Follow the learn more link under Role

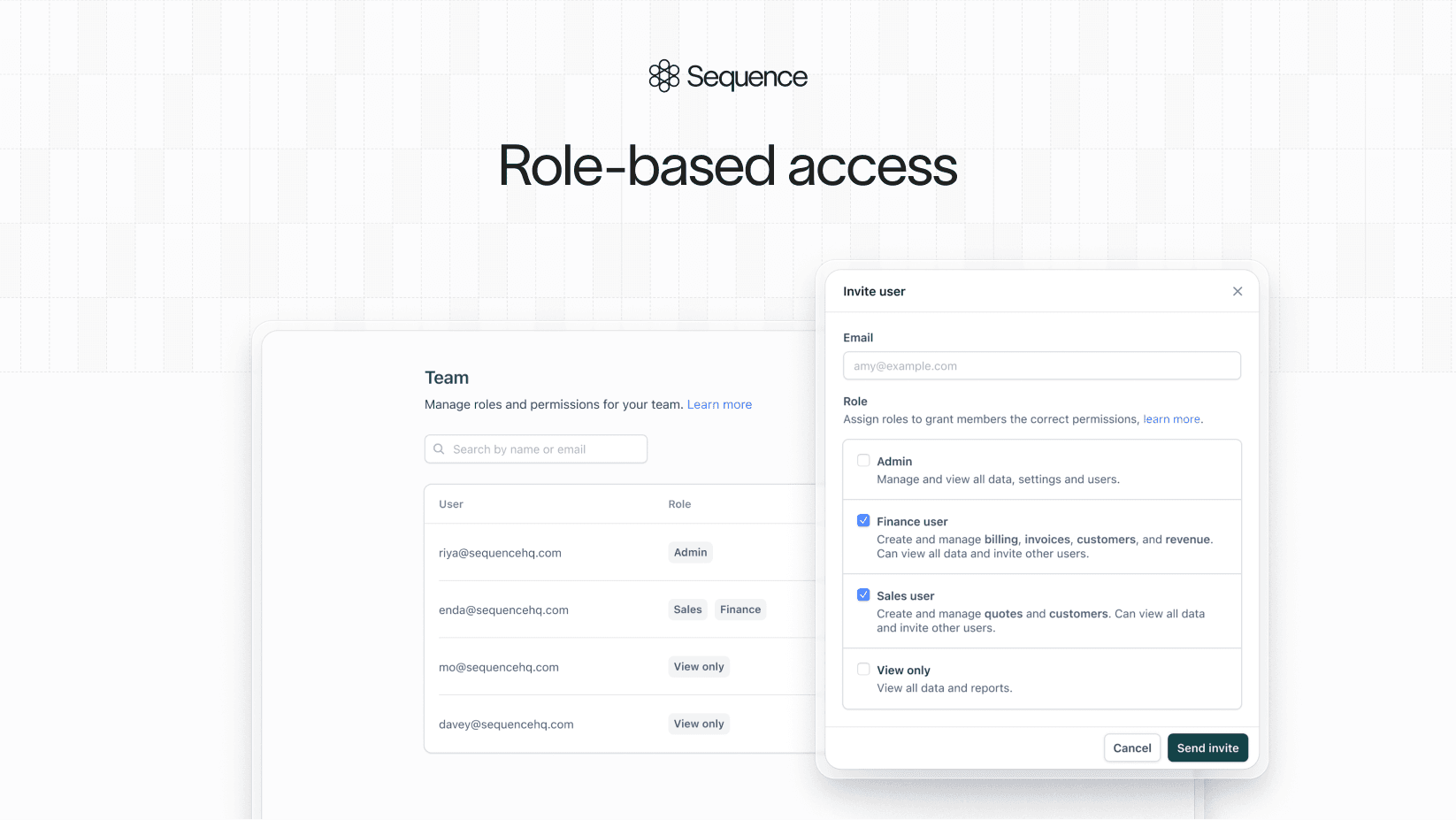pos(1171,419)
